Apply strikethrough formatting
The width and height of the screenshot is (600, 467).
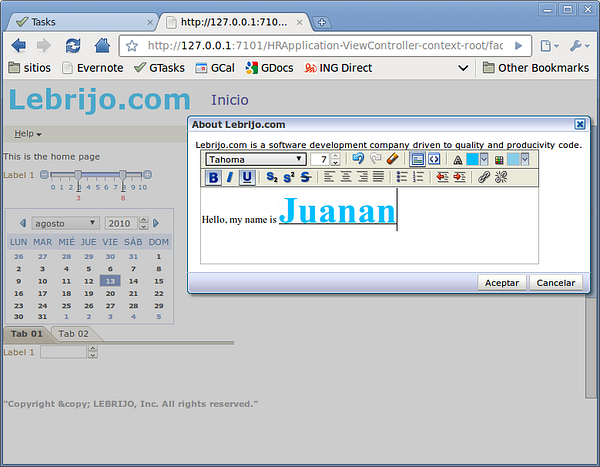(x=306, y=177)
